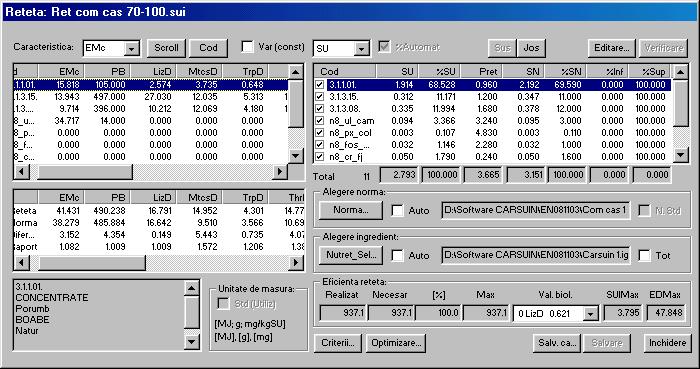The image size is (700, 369).
Task: Click the %Sup column header
Action: click(x=650, y=71)
